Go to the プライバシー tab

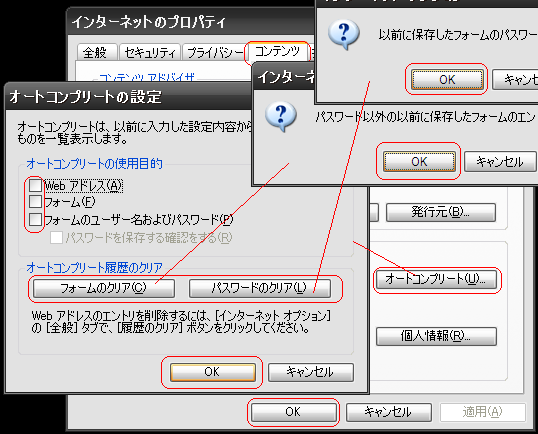(x=214, y=53)
